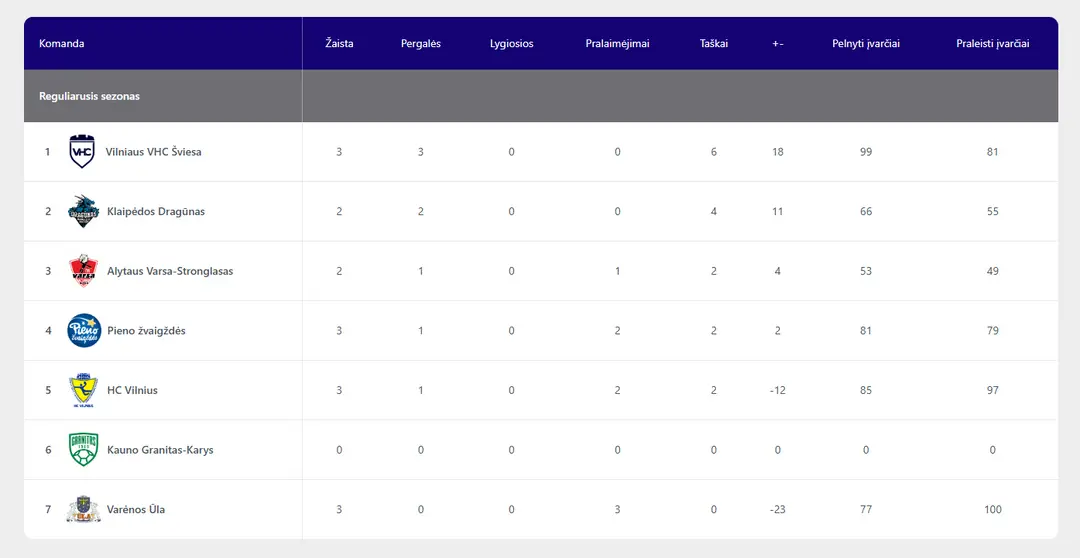The image size is (1080, 558).
Task: Click goals conceded value 81 for Šviesa
Action: coord(993,152)
